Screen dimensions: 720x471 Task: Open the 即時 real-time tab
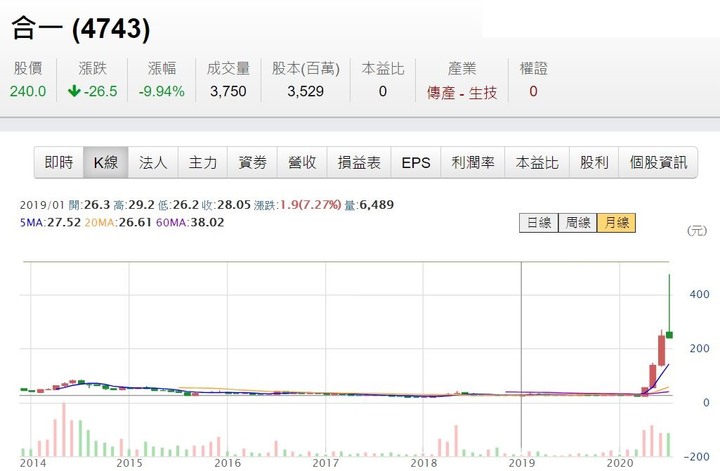(59, 163)
